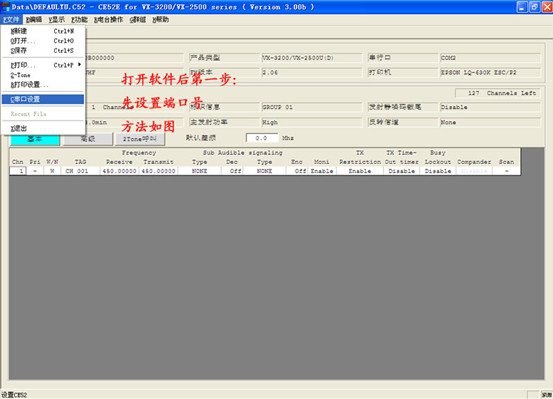Switch to the 2Tone呼叫 tab
Screen dimensions: 553x399
click(x=140, y=139)
